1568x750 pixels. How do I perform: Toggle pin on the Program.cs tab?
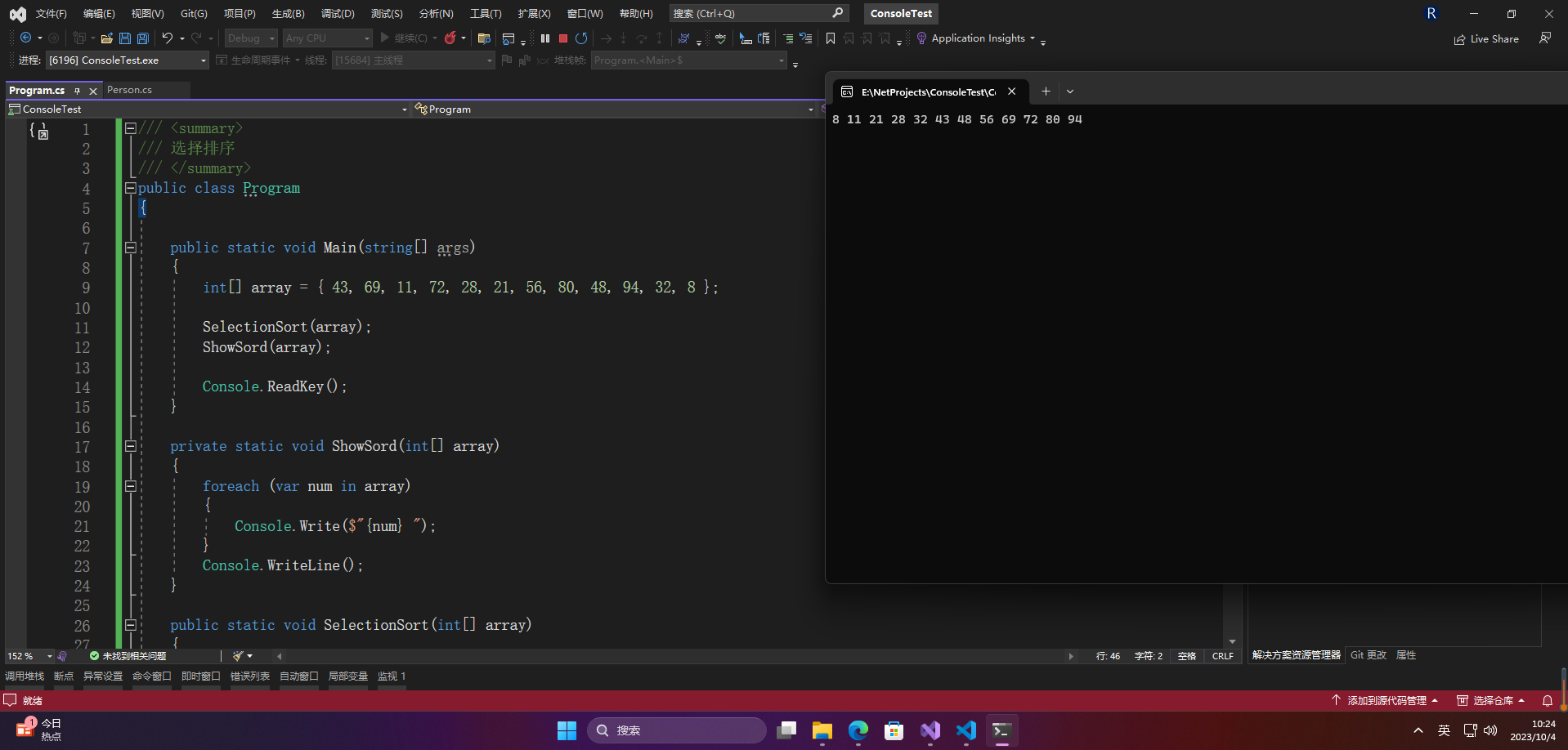click(78, 91)
